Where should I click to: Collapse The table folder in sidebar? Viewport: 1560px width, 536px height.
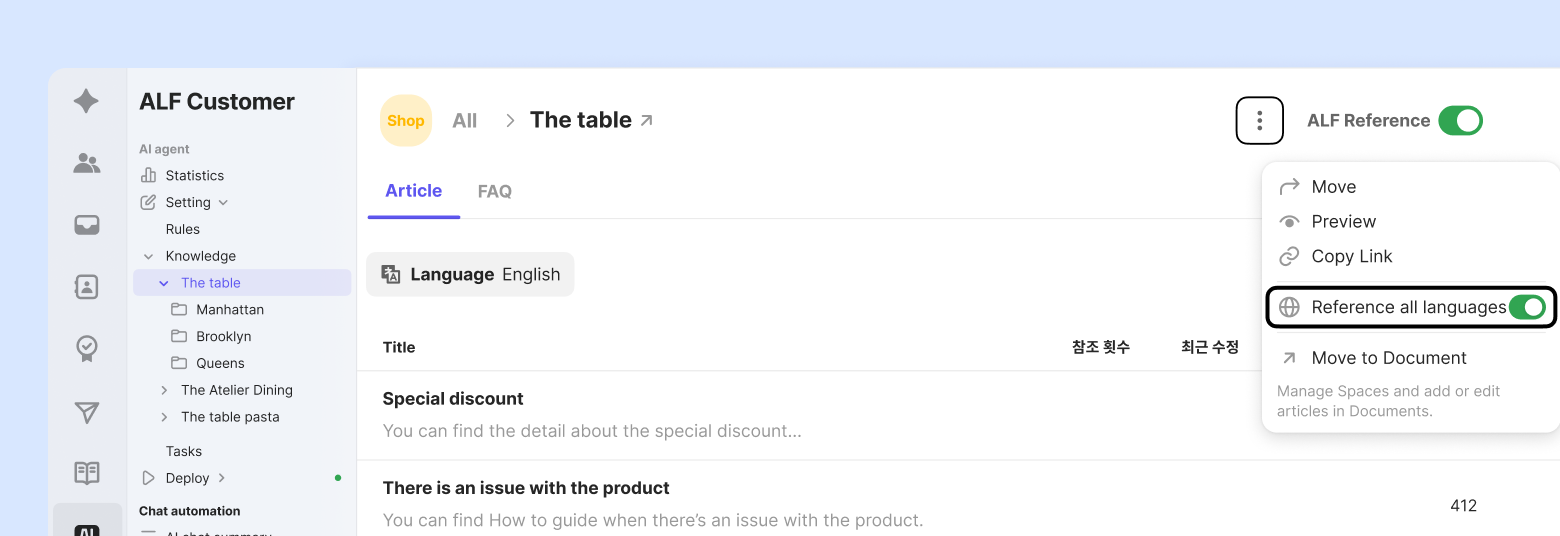click(164, 283)
